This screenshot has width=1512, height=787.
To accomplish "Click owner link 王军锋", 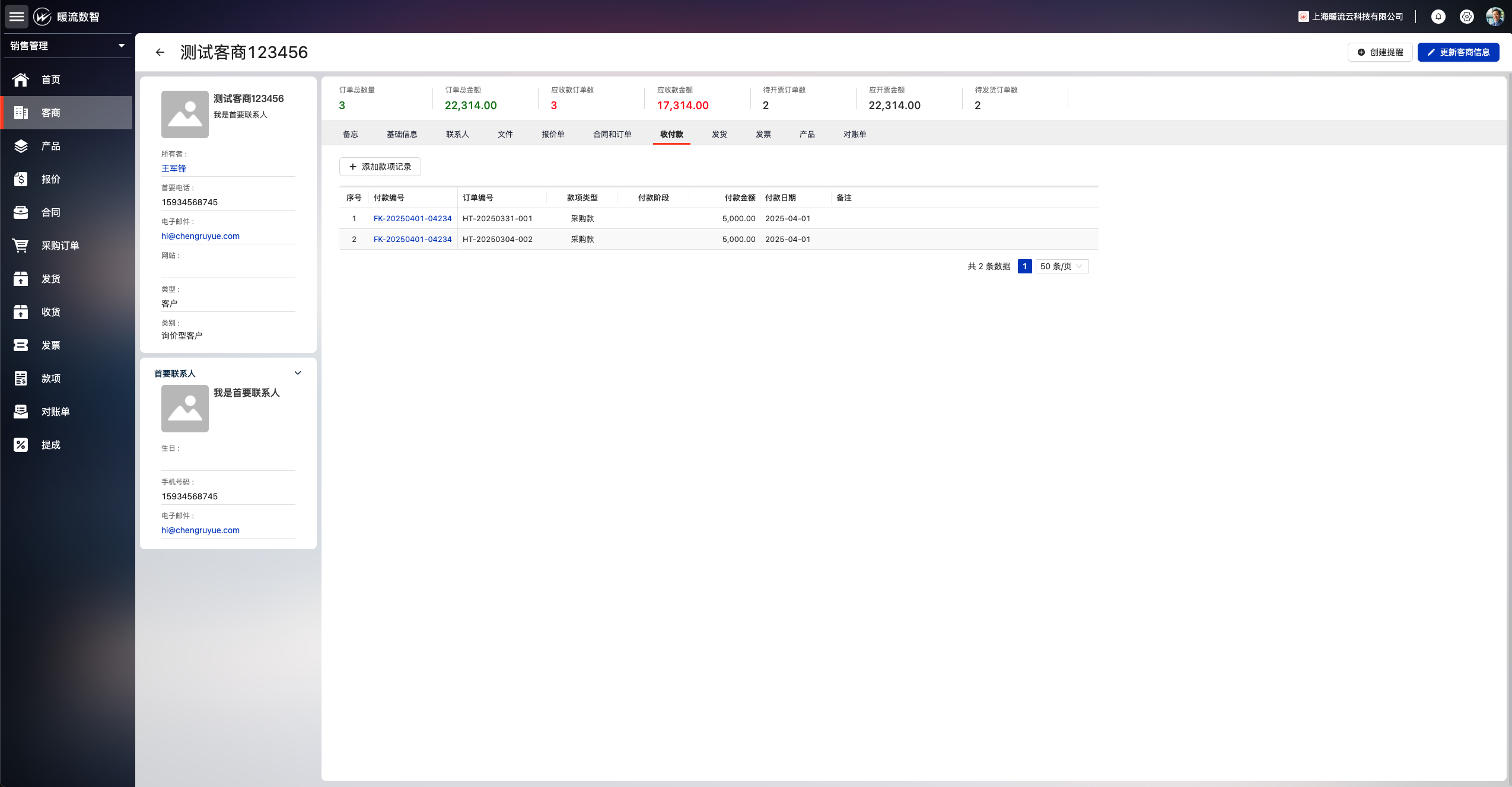I will coord(174,168).
